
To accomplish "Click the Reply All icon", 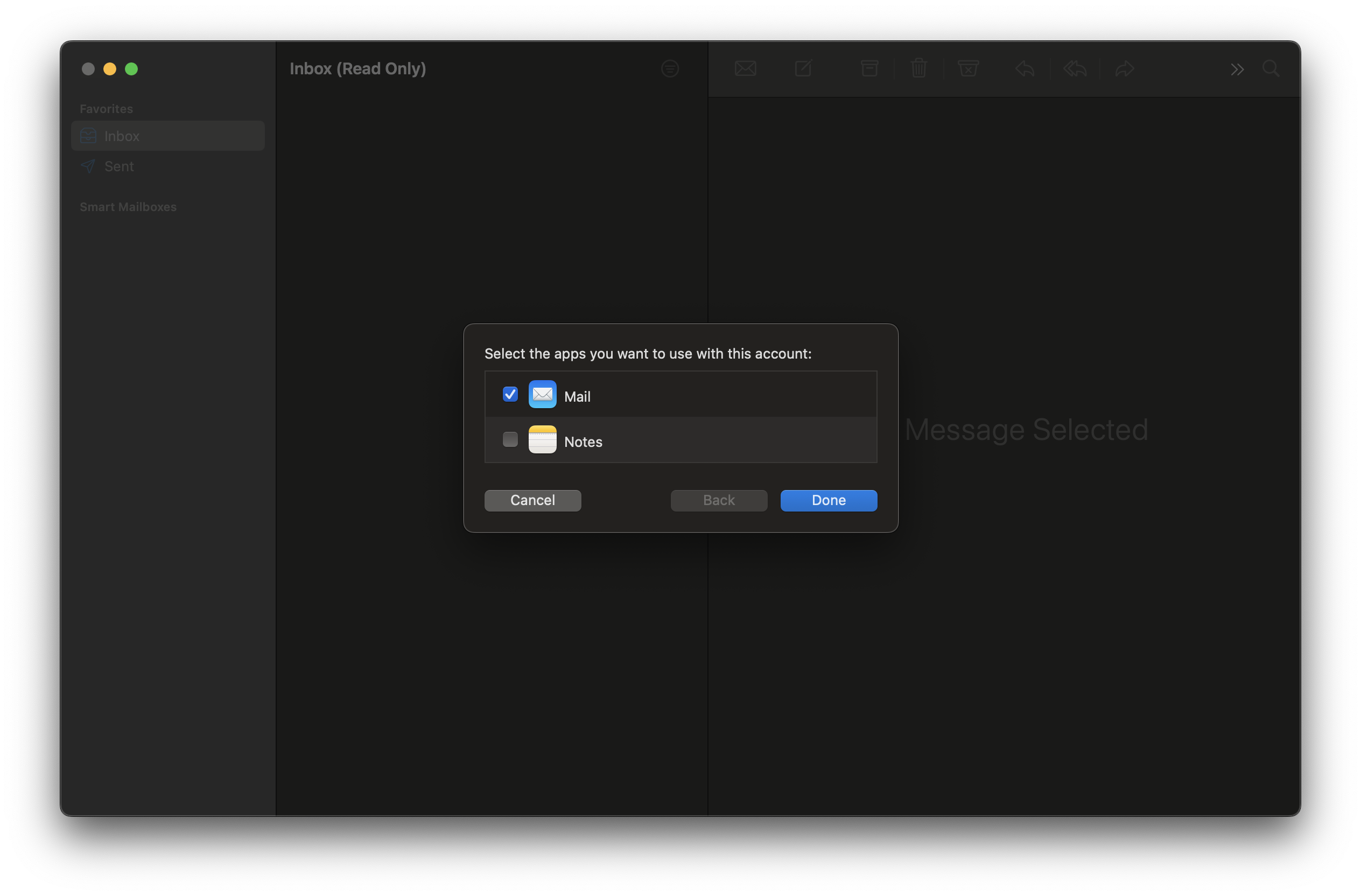I will point(1075,69).
